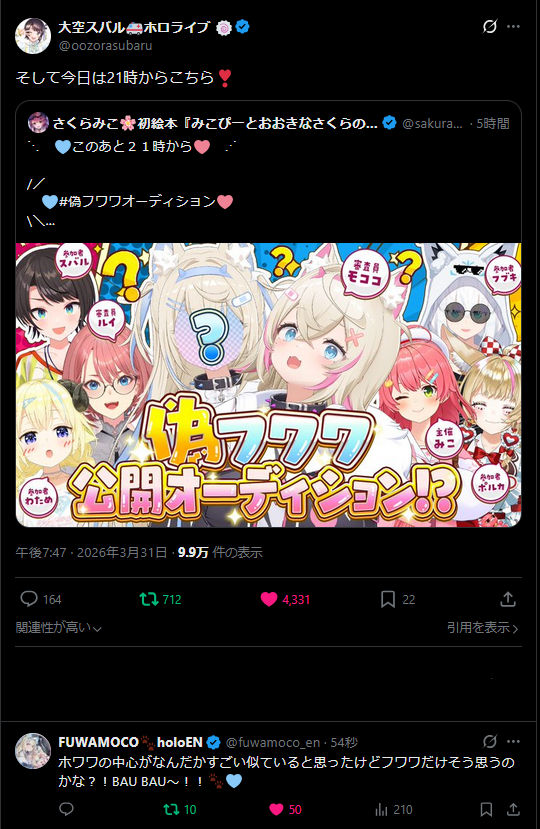Open more options on Subaru's post

(x=514, y=26)
